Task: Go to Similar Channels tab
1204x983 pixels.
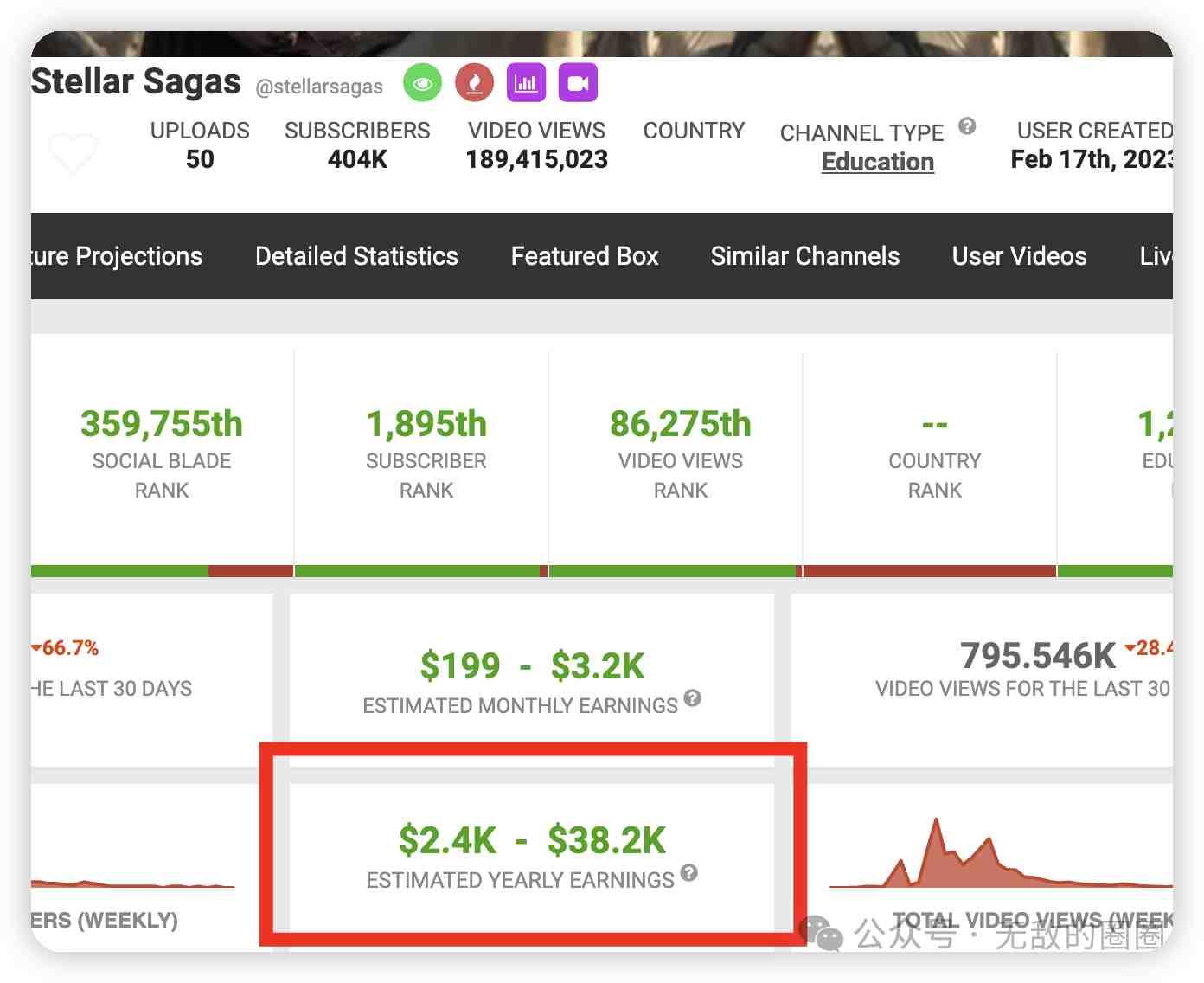Action: (804, 256)
